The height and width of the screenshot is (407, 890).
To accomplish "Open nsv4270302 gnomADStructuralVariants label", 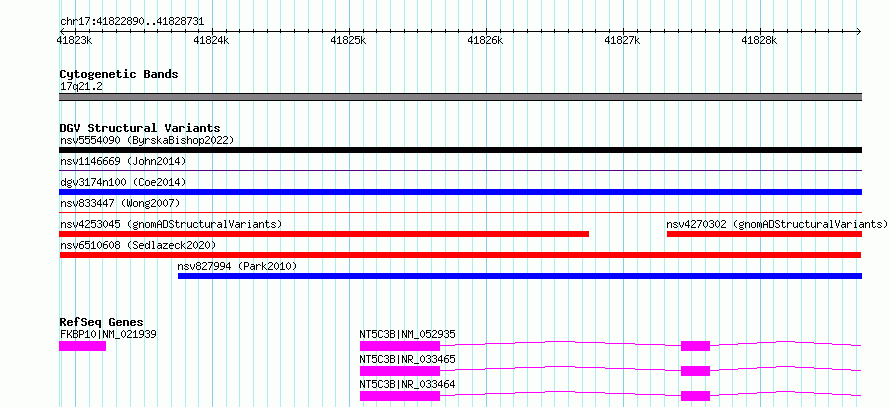I will 776,224.
